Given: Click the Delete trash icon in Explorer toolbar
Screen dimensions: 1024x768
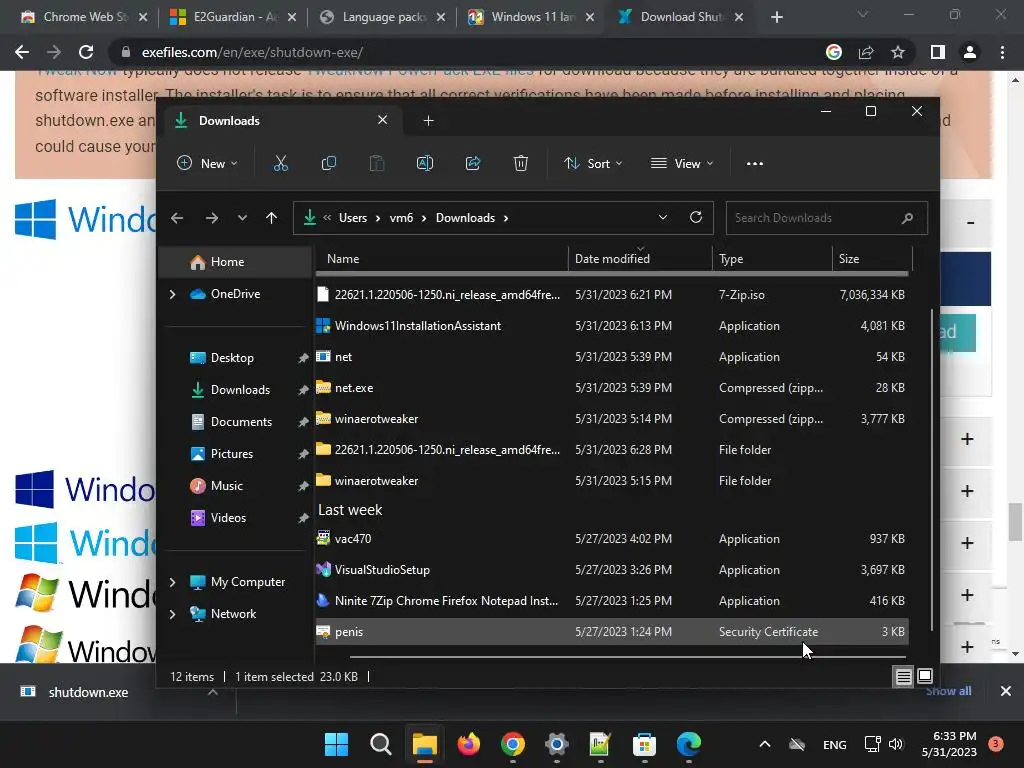Looking at the screenshot, I should tap(520, 163).
